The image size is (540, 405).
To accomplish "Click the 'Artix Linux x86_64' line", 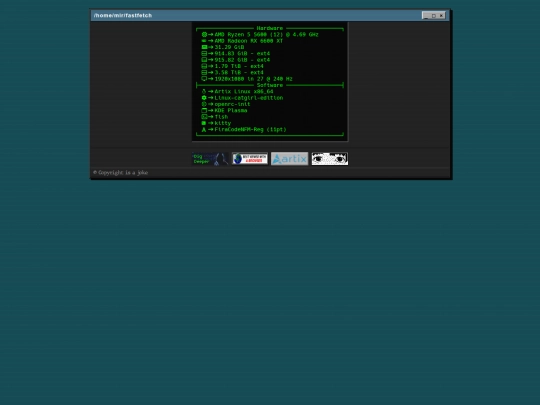I will [244, 92].
